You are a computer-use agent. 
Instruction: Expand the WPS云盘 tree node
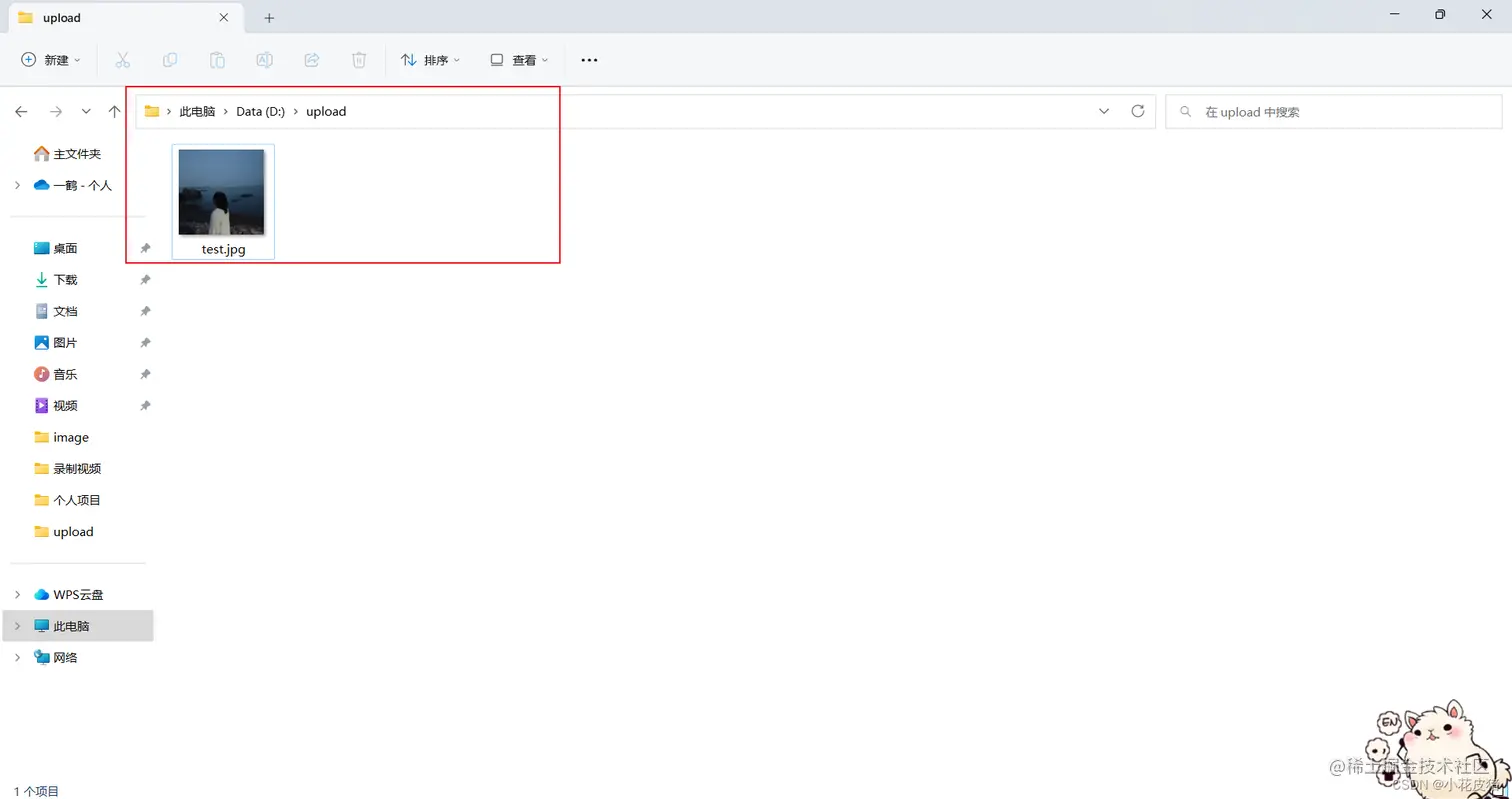[x=17, y=594]
